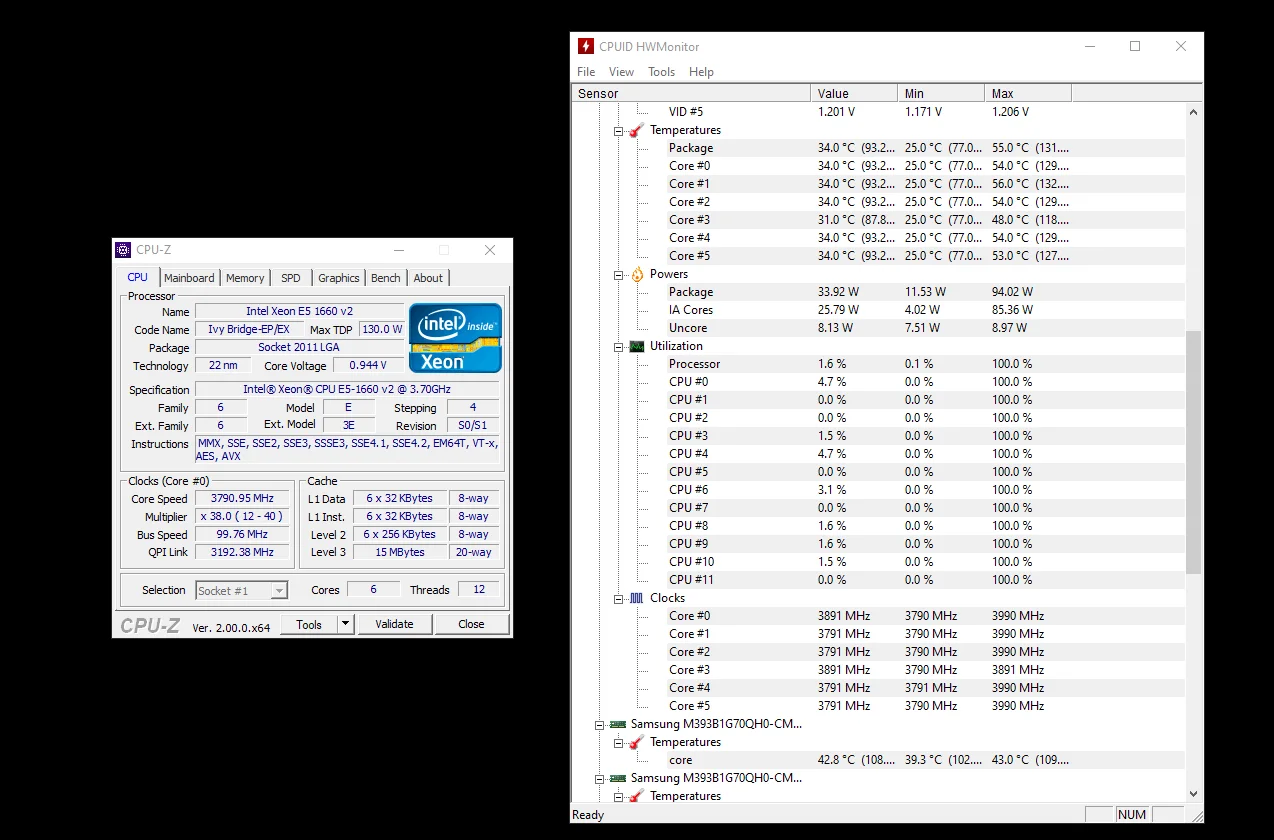Click the Sensor column header
The image size is (1274, 840).
coord(691,93)
